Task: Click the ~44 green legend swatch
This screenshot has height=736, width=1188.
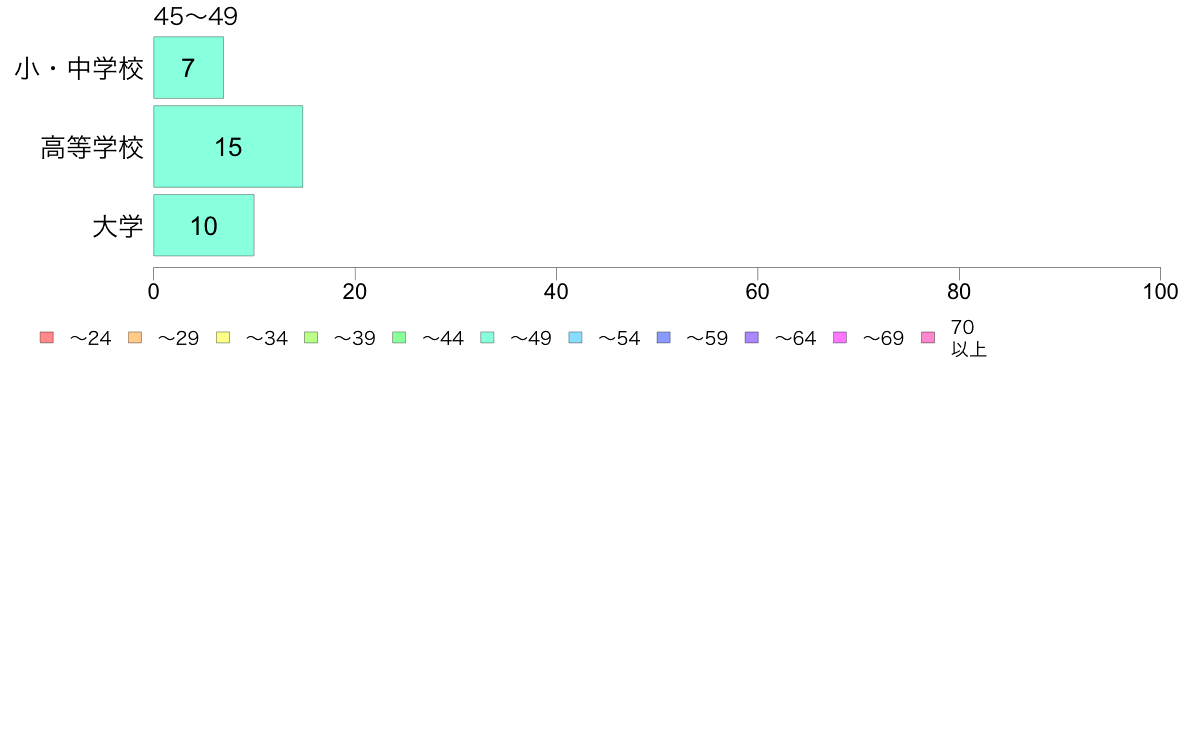Action: pyautogui.click(x=399, y=338)
